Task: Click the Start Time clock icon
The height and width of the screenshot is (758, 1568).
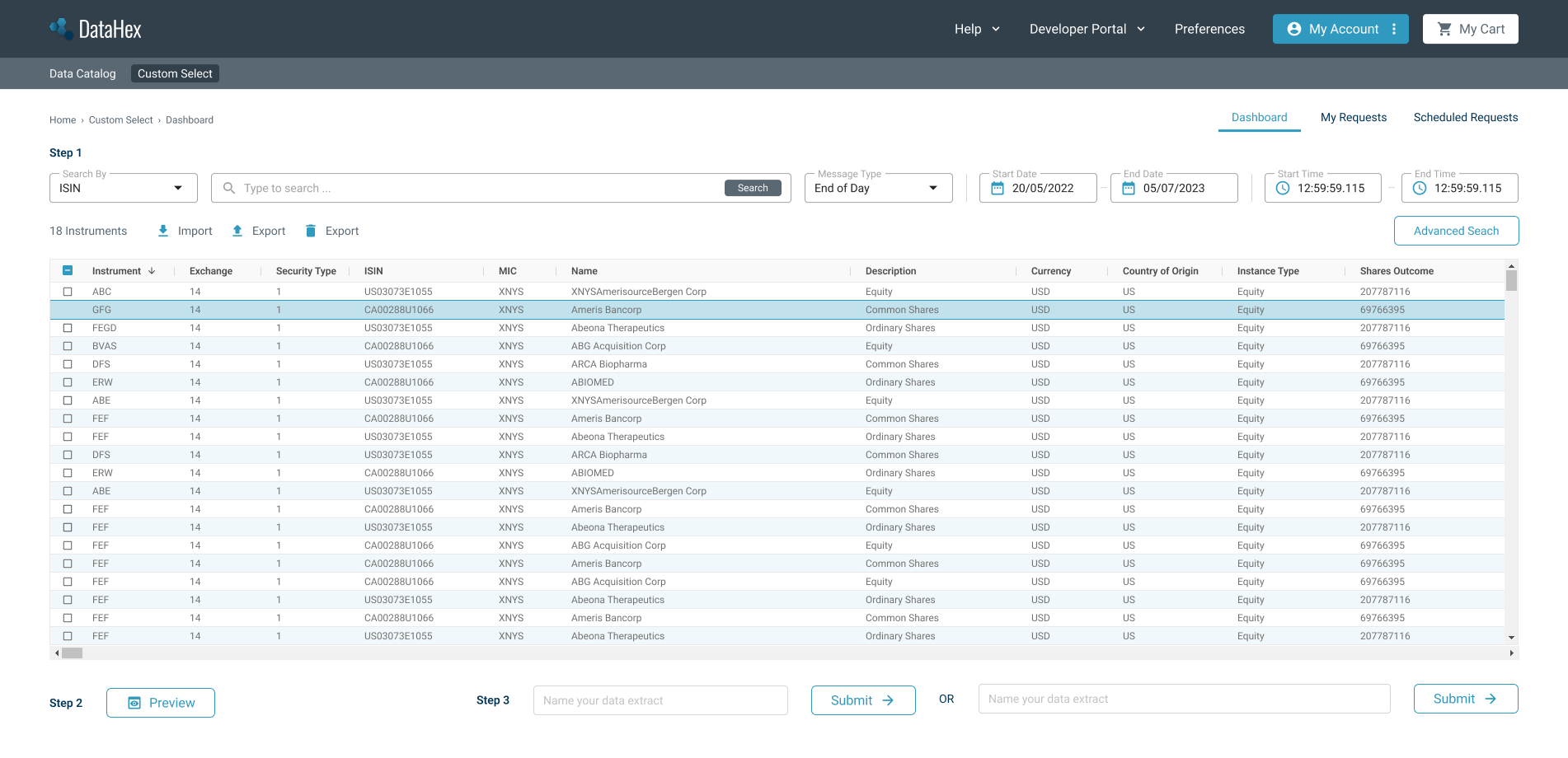Action: pos(1283,188)
